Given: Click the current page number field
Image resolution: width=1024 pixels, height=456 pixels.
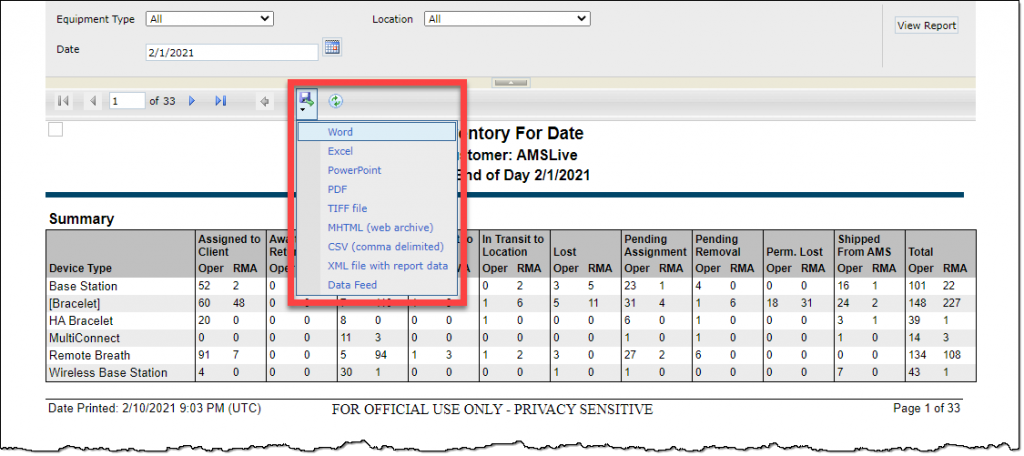Looking at the screenshot, I should pyautogui.click(x=127, y=101).
